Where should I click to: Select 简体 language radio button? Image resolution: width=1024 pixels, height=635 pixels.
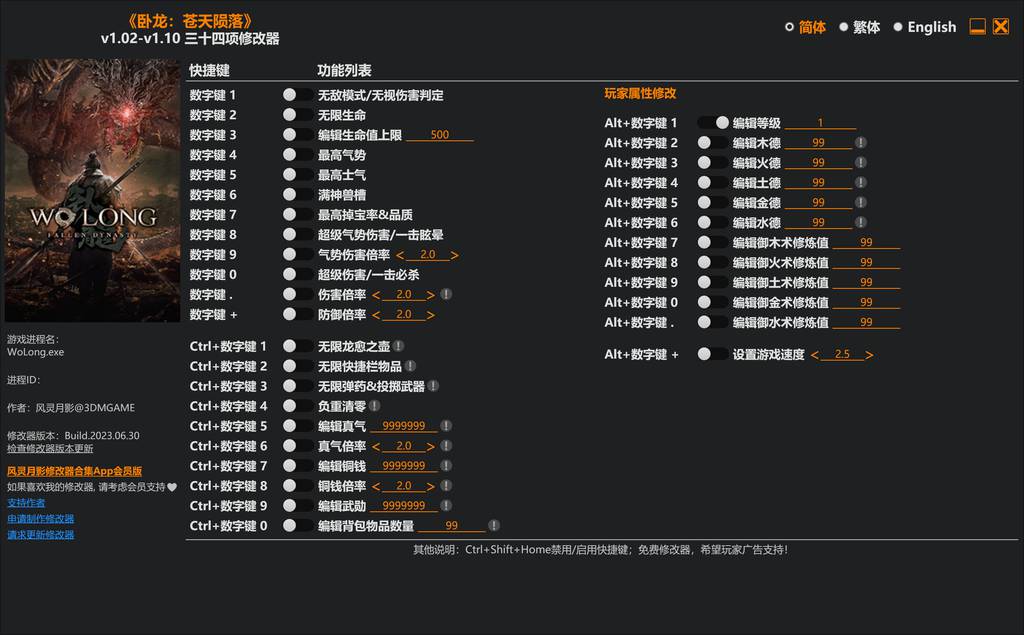point(789,27)
